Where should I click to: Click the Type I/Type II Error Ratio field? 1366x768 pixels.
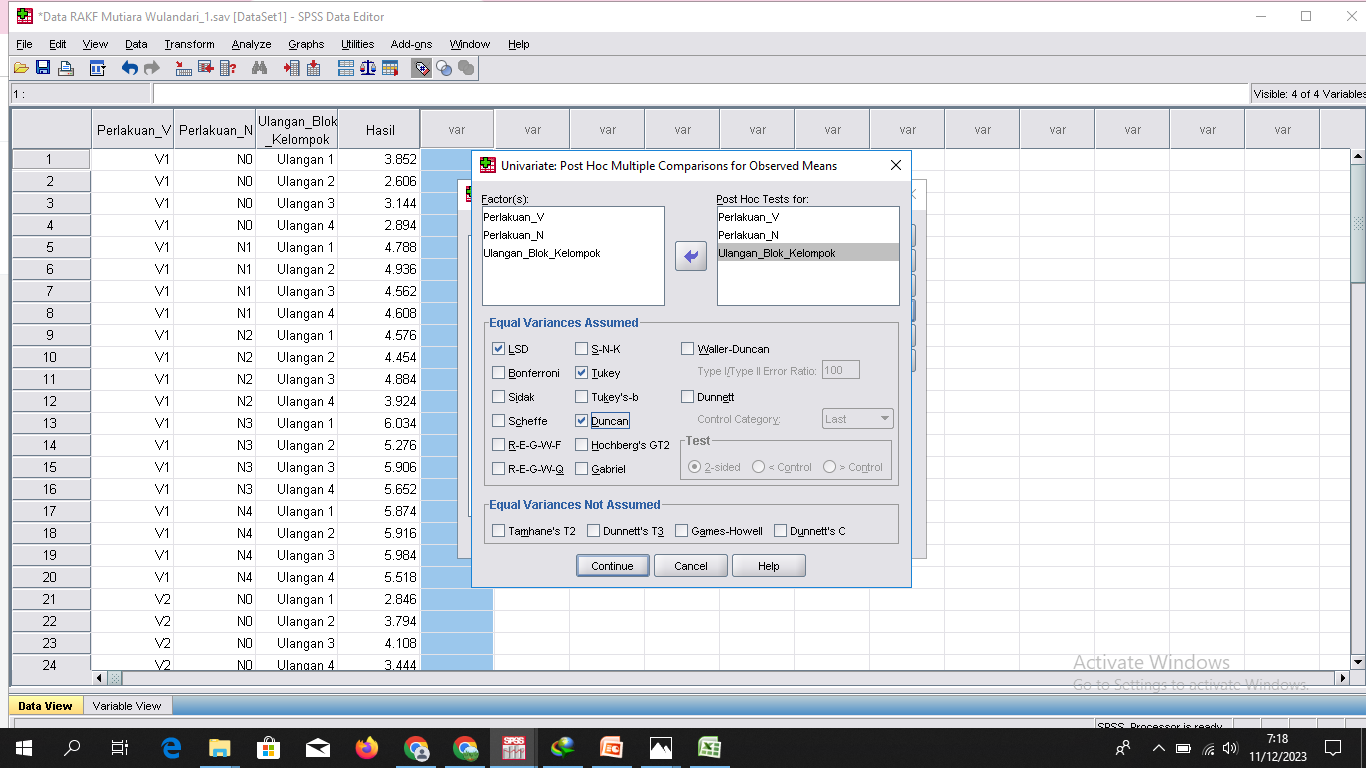pyautogui.click(x=840, y=370)
